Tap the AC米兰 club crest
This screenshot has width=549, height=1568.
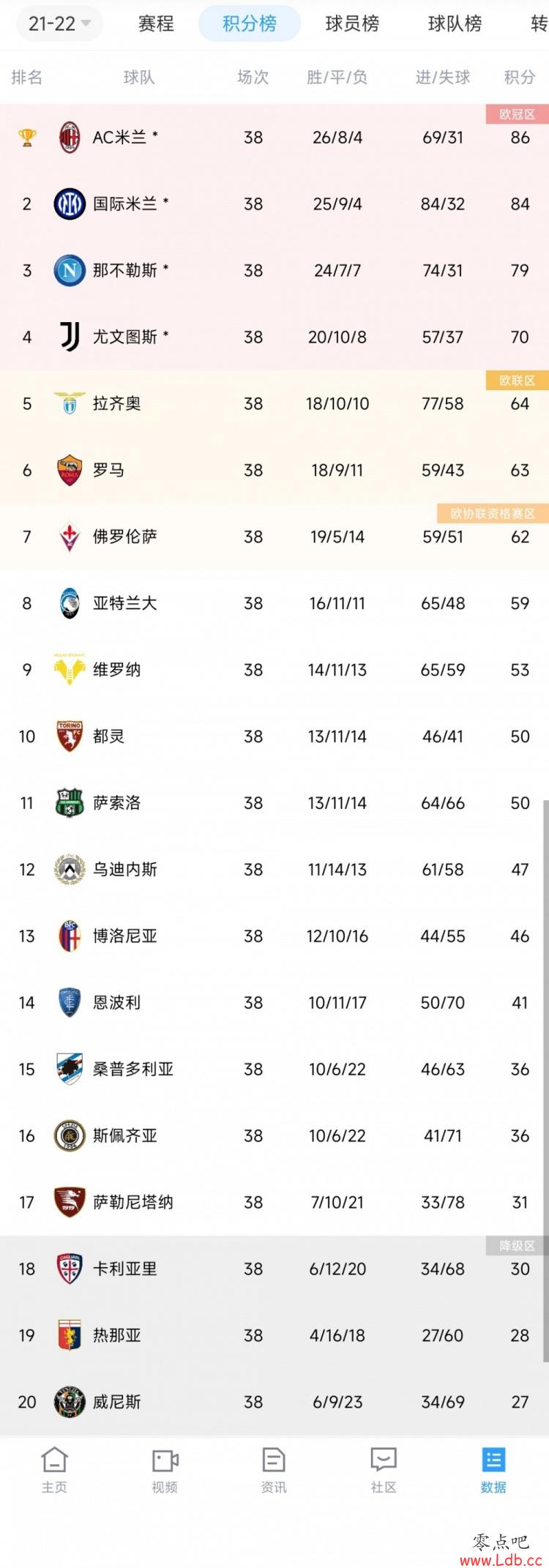point(70,137)
